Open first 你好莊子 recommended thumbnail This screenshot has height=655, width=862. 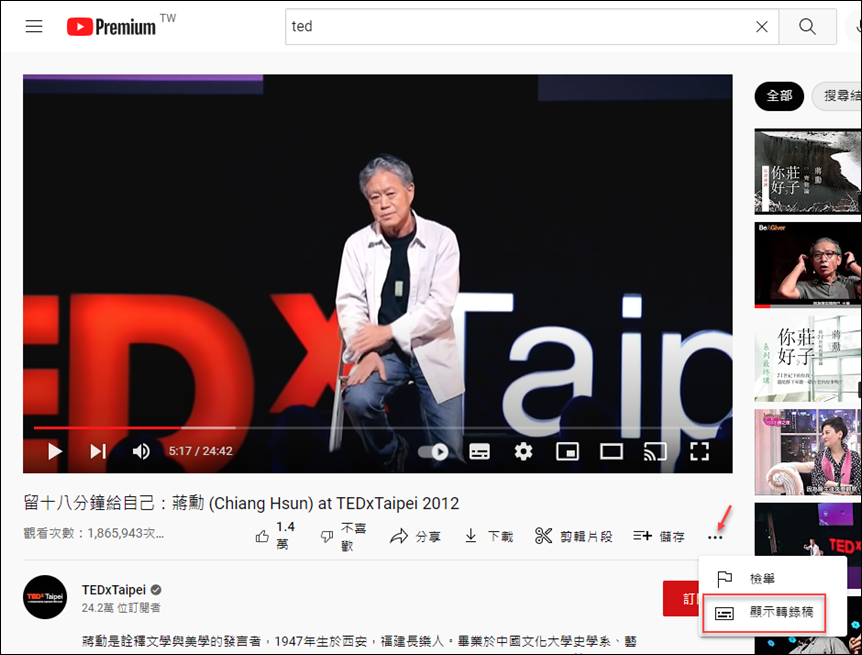[x=808, y=171]
